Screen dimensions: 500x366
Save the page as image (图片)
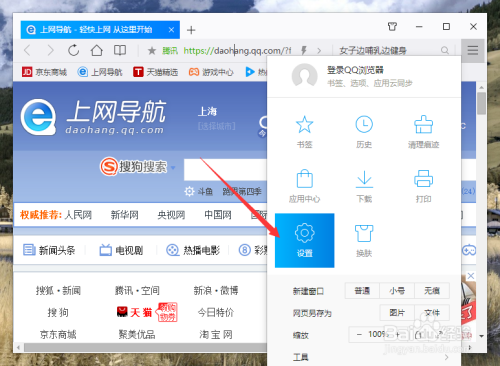tap(397, 313)
